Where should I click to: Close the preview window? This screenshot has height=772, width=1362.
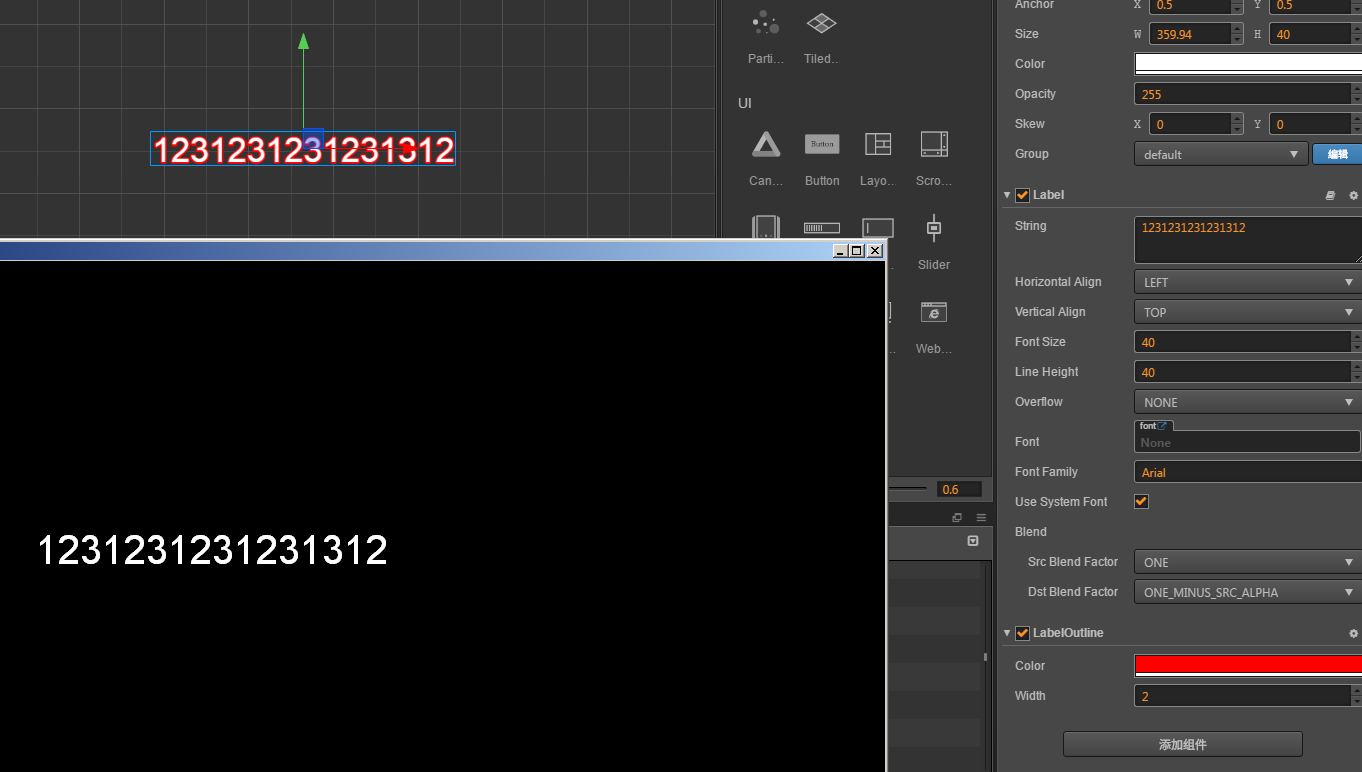pyautogui.click(x=875, y=250)
